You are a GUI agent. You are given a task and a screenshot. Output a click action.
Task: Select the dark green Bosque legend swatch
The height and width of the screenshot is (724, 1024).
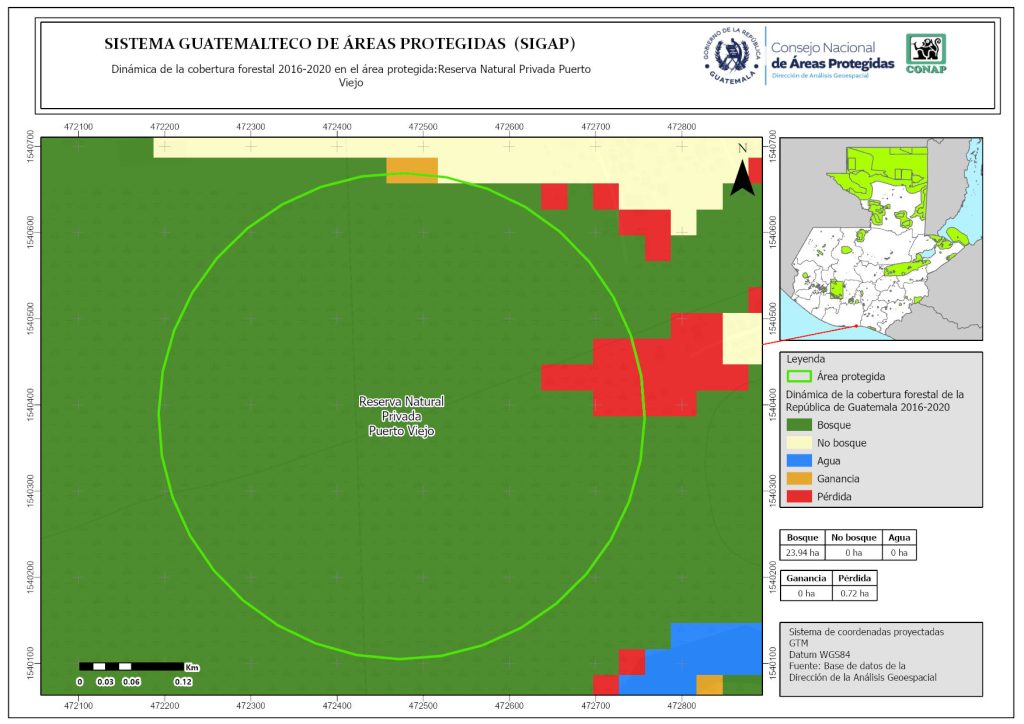click(799, 424)
